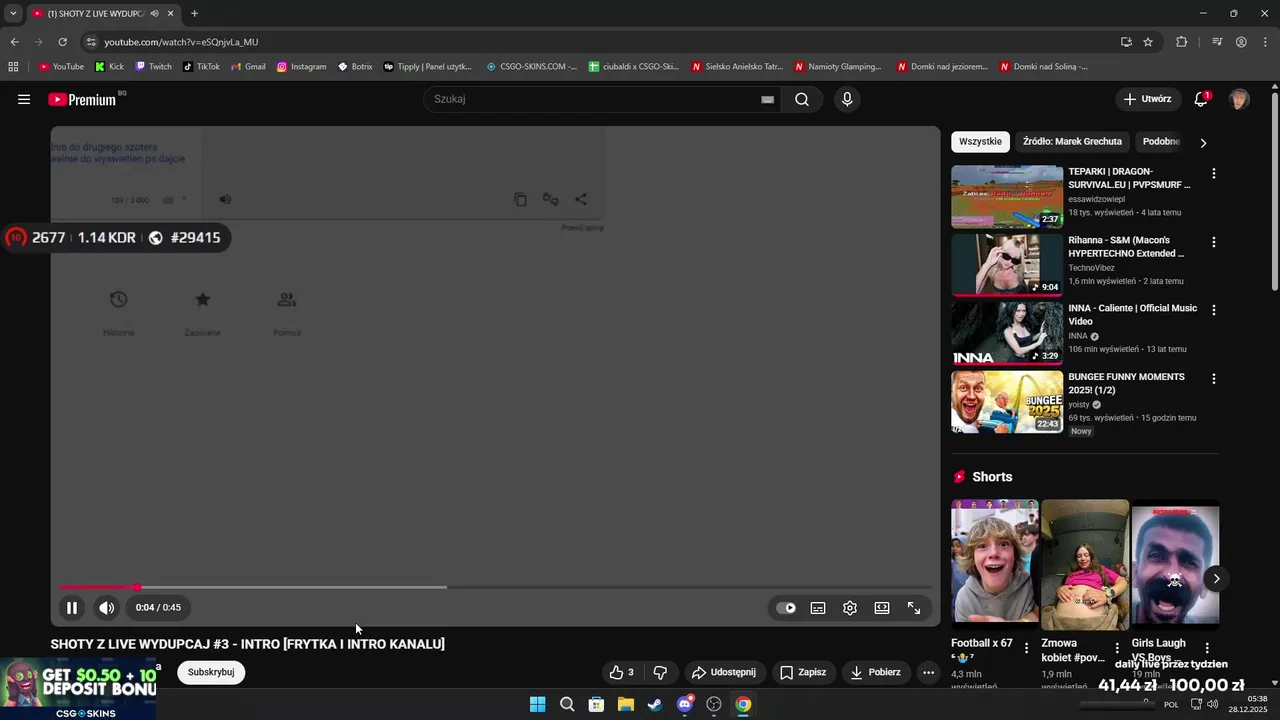Open options for BUNGEE FUNNY MOMENTS video
The height and width of the screenshot is (720, 1280).
(1214, 379)
